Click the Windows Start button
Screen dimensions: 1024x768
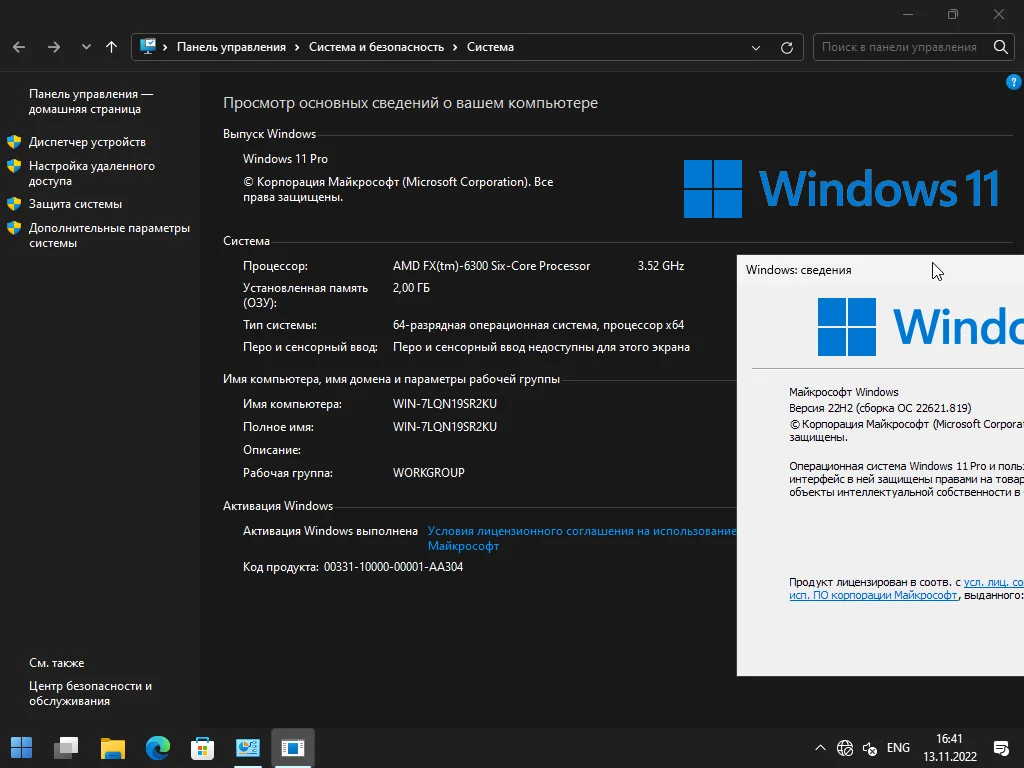coord(22,747)
